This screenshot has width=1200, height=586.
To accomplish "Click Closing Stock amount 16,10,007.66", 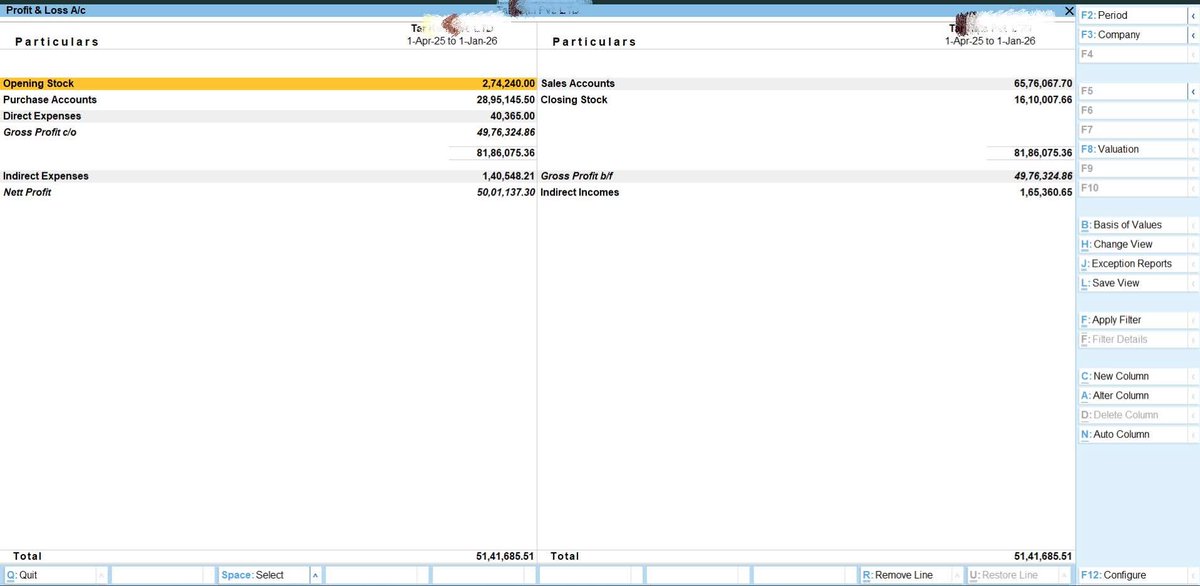I will (x=1042, y=100).
